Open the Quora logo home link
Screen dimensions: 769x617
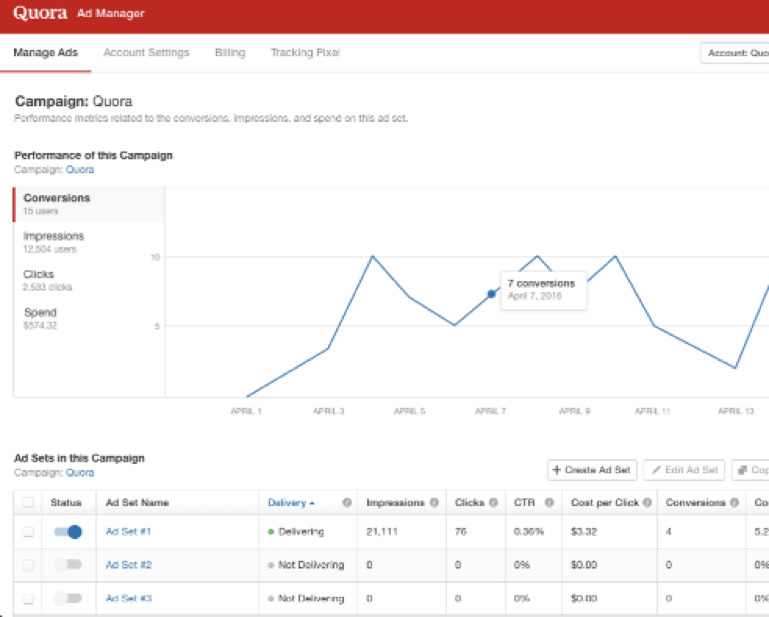click(40, 13)
